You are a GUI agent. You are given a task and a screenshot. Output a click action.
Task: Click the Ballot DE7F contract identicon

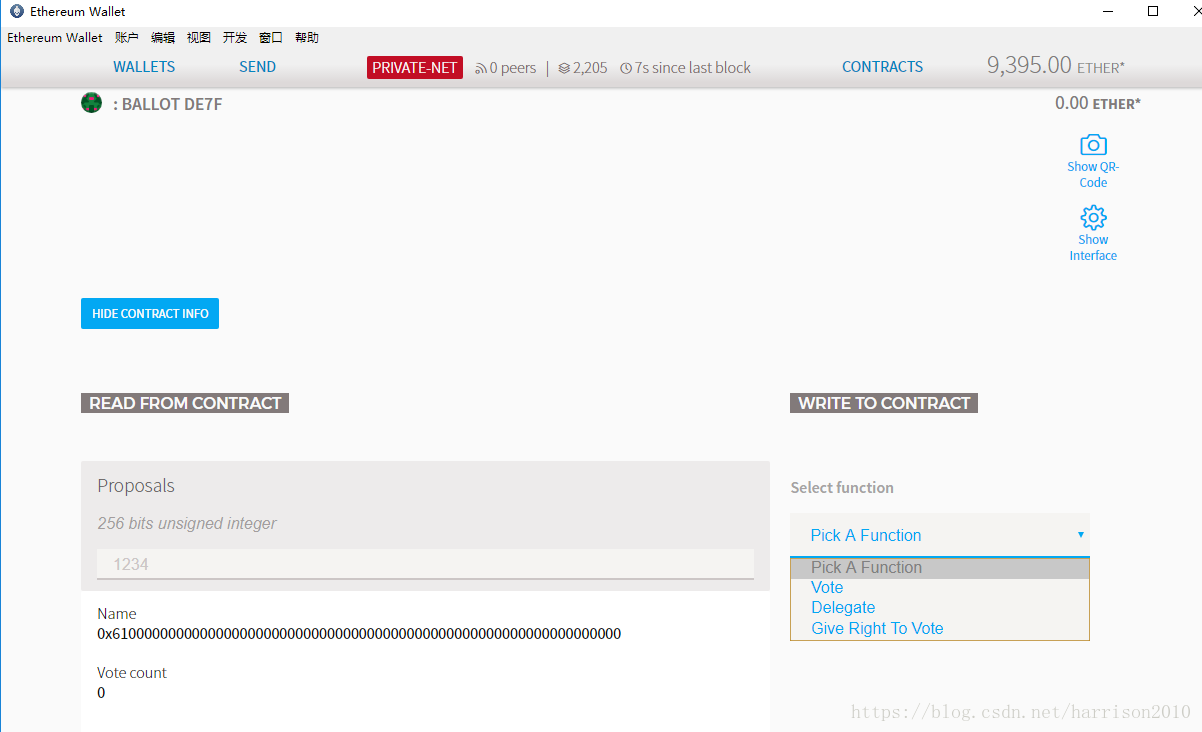point(92,103)
